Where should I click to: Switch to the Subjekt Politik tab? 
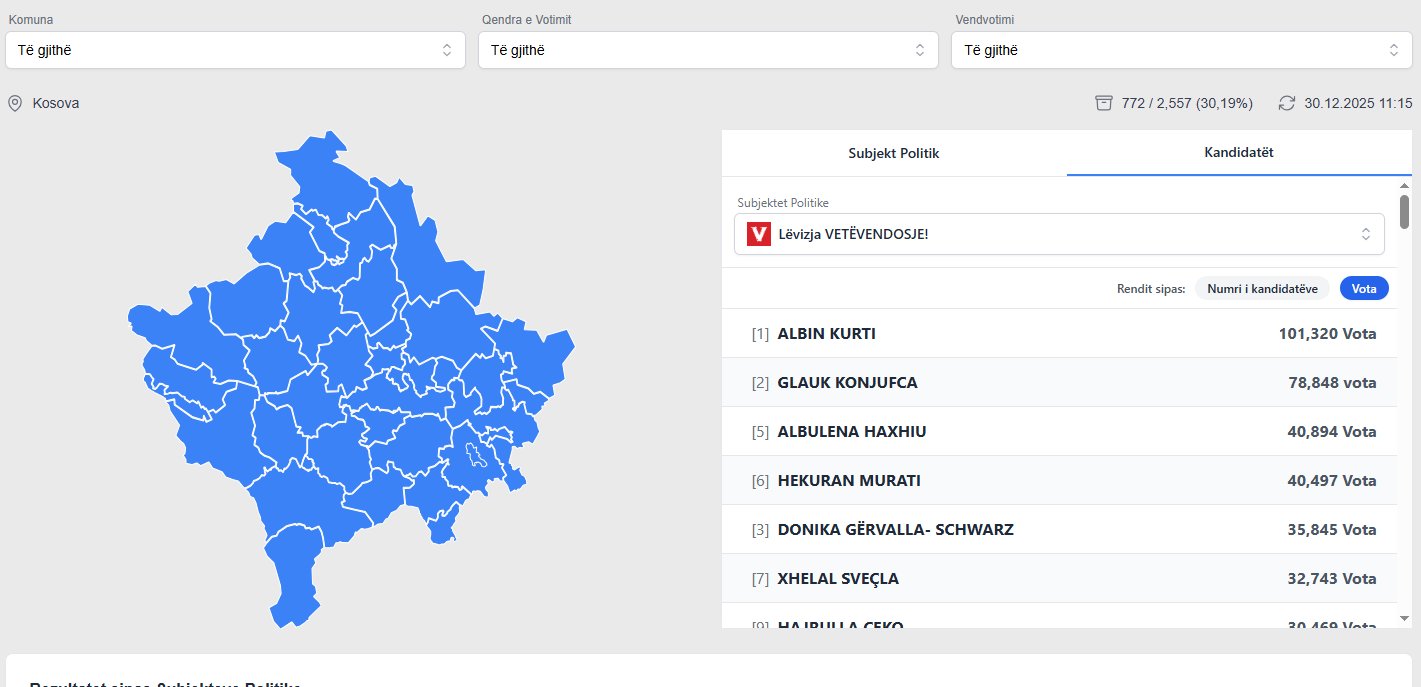tap(893, 154)
